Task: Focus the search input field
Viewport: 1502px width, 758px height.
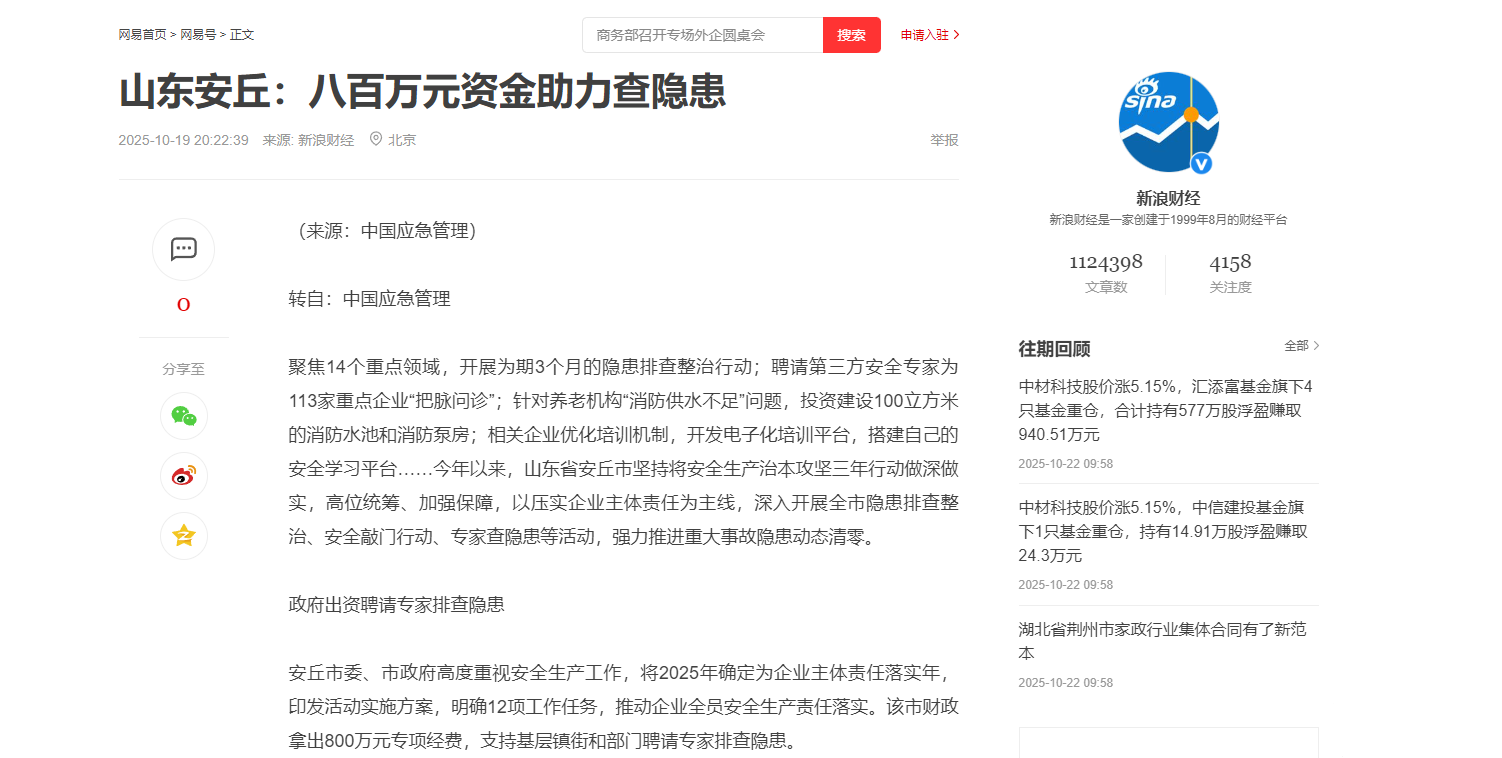Action: tap(703, 35)
